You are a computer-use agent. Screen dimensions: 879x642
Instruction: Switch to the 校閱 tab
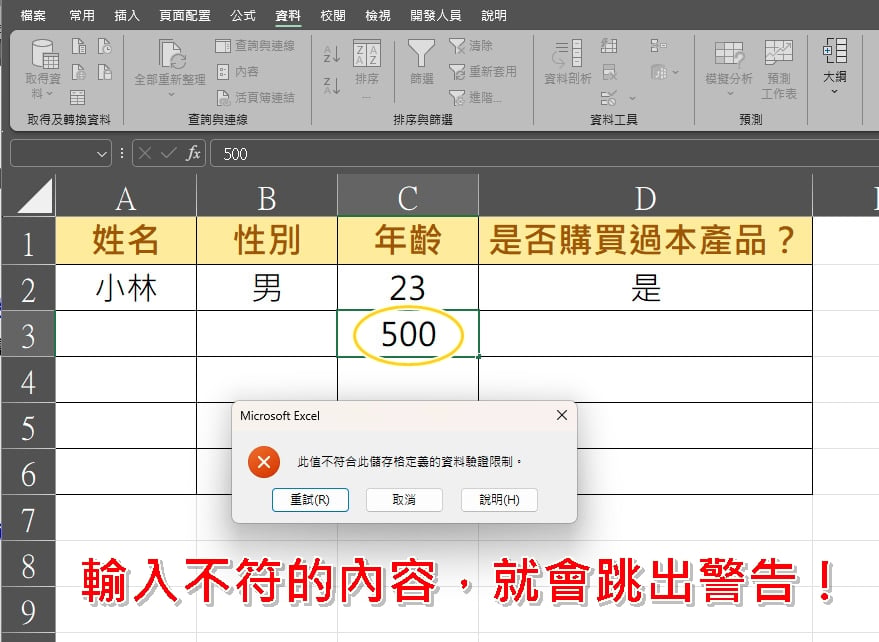point(333,15)
